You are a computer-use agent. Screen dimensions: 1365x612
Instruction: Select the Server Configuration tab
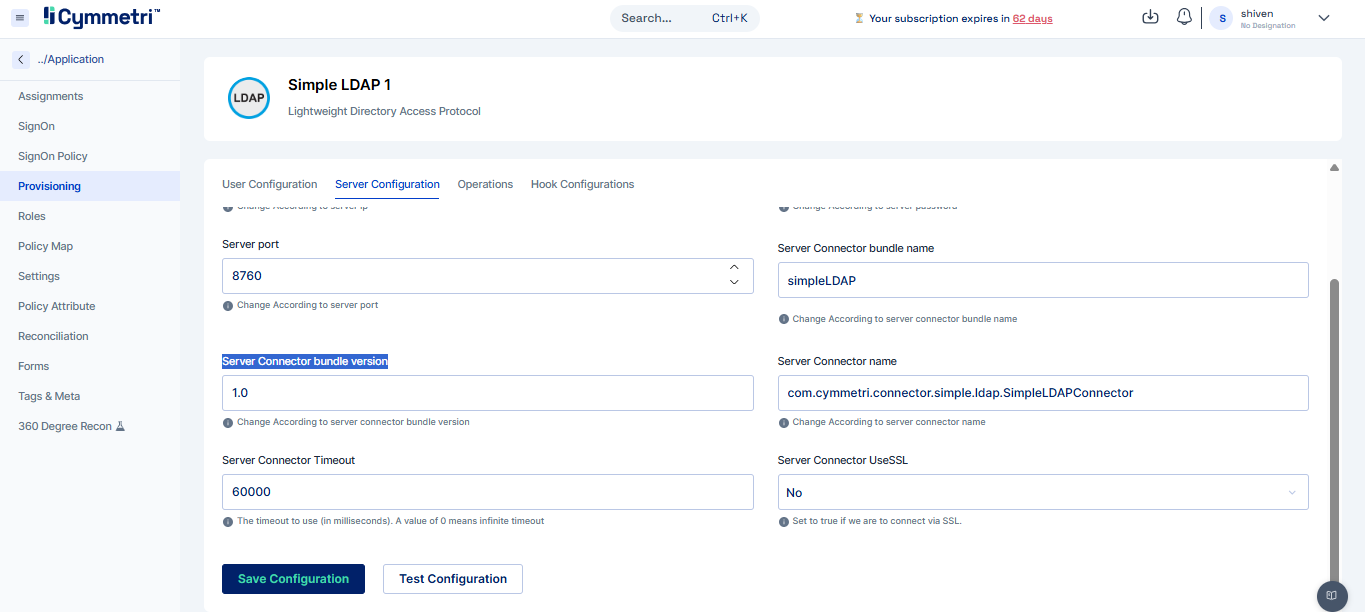point(387,184)
